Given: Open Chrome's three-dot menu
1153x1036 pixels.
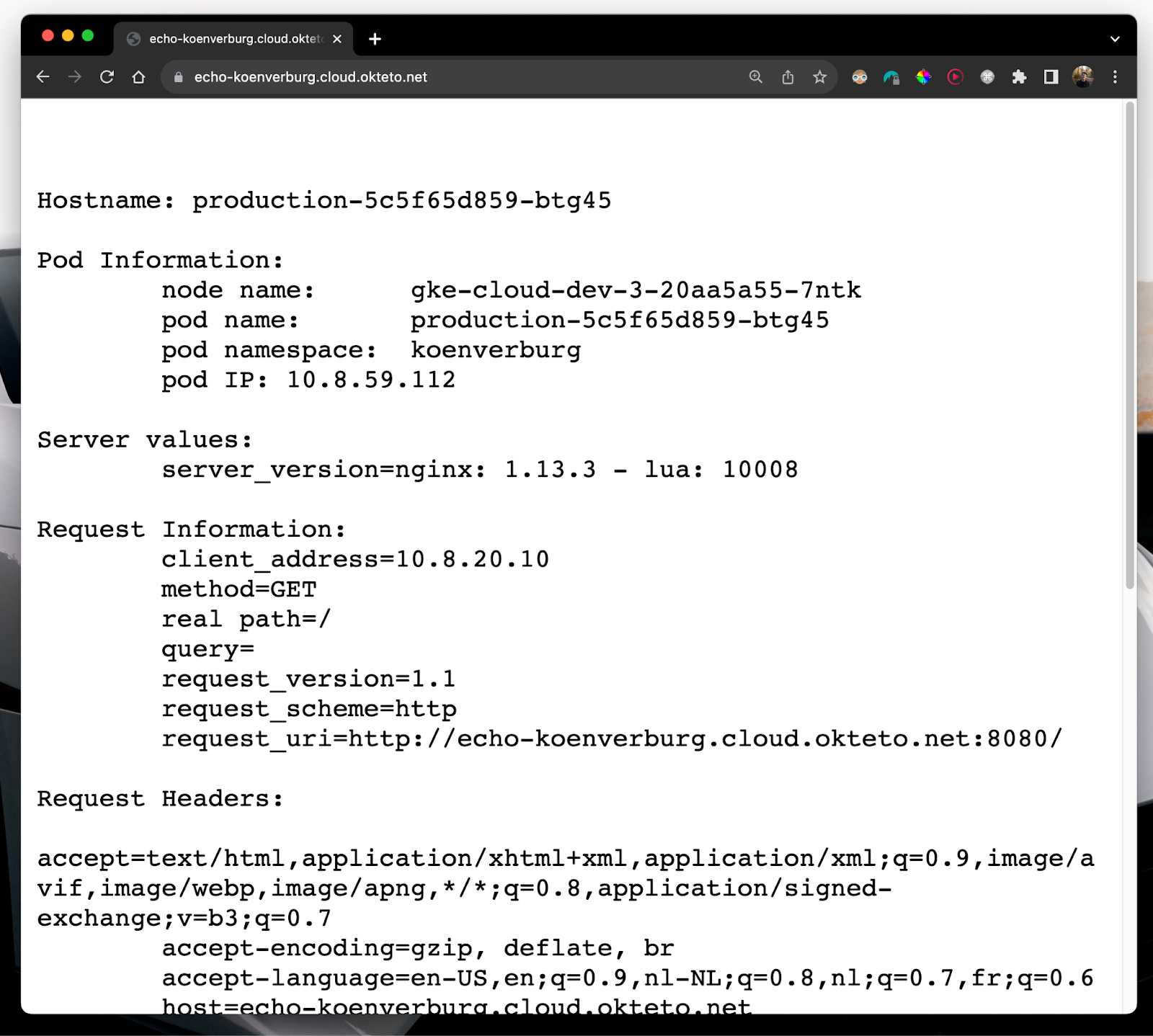Looking at the screenshot, I should [1114, 77].
